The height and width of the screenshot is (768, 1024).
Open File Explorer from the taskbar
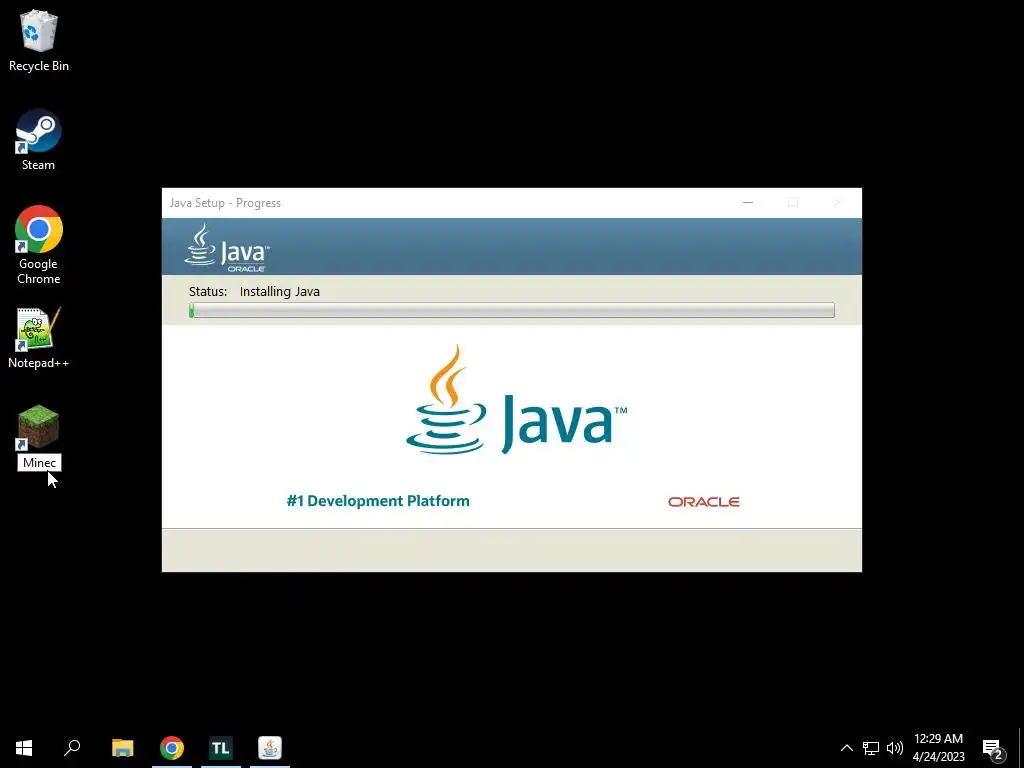click(123, 748)
